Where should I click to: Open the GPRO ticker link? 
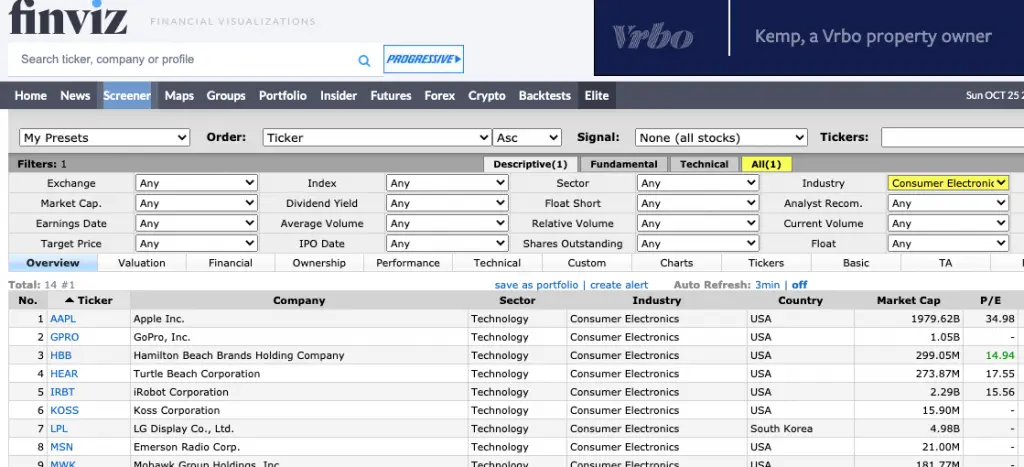64,337
